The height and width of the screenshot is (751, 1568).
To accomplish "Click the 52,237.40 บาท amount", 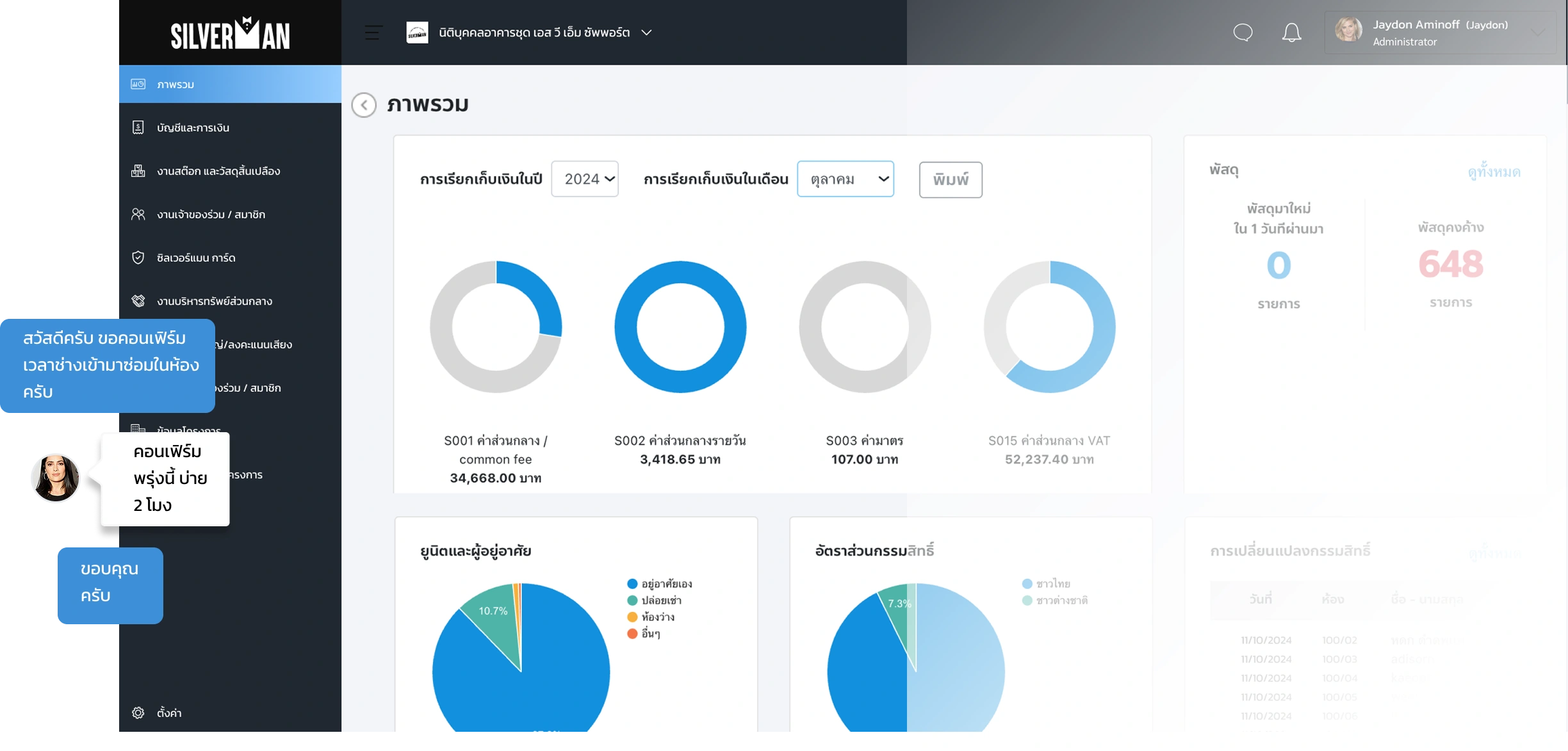I will [x=1049, y=460].
